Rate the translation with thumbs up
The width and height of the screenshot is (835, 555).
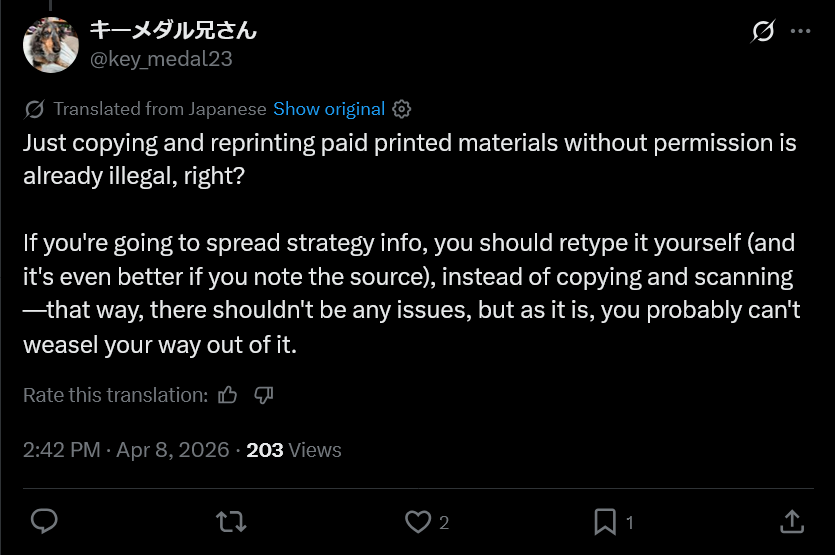pos(228,395)
